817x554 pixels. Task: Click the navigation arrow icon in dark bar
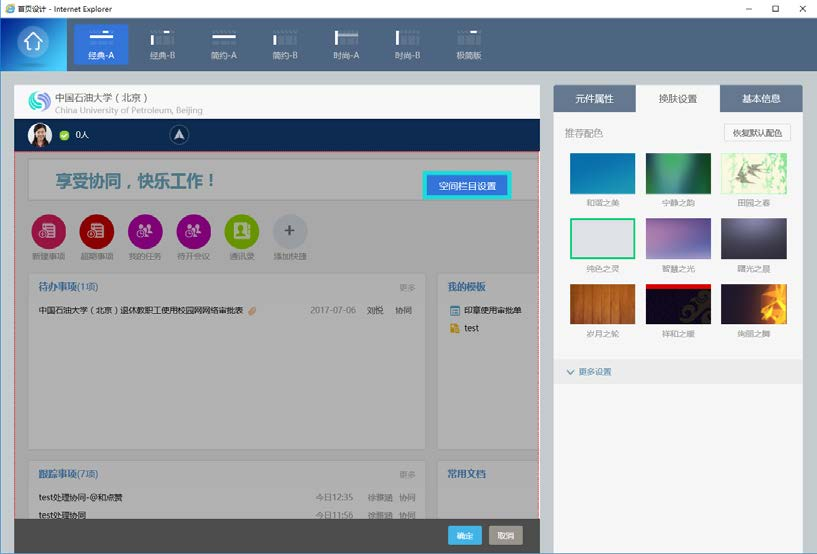tap(179, 134)
